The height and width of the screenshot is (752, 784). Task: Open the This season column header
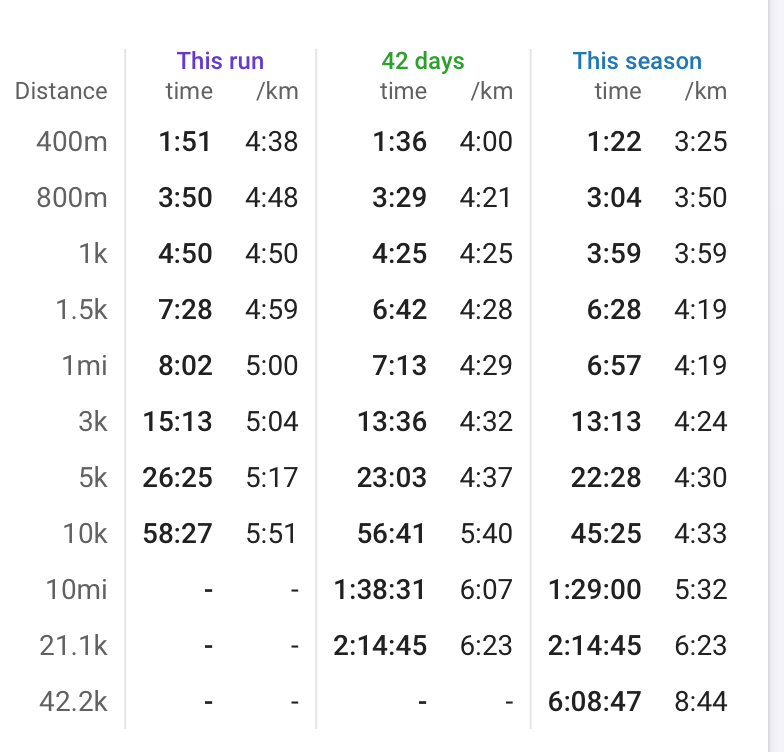click(x=637, y=61)
